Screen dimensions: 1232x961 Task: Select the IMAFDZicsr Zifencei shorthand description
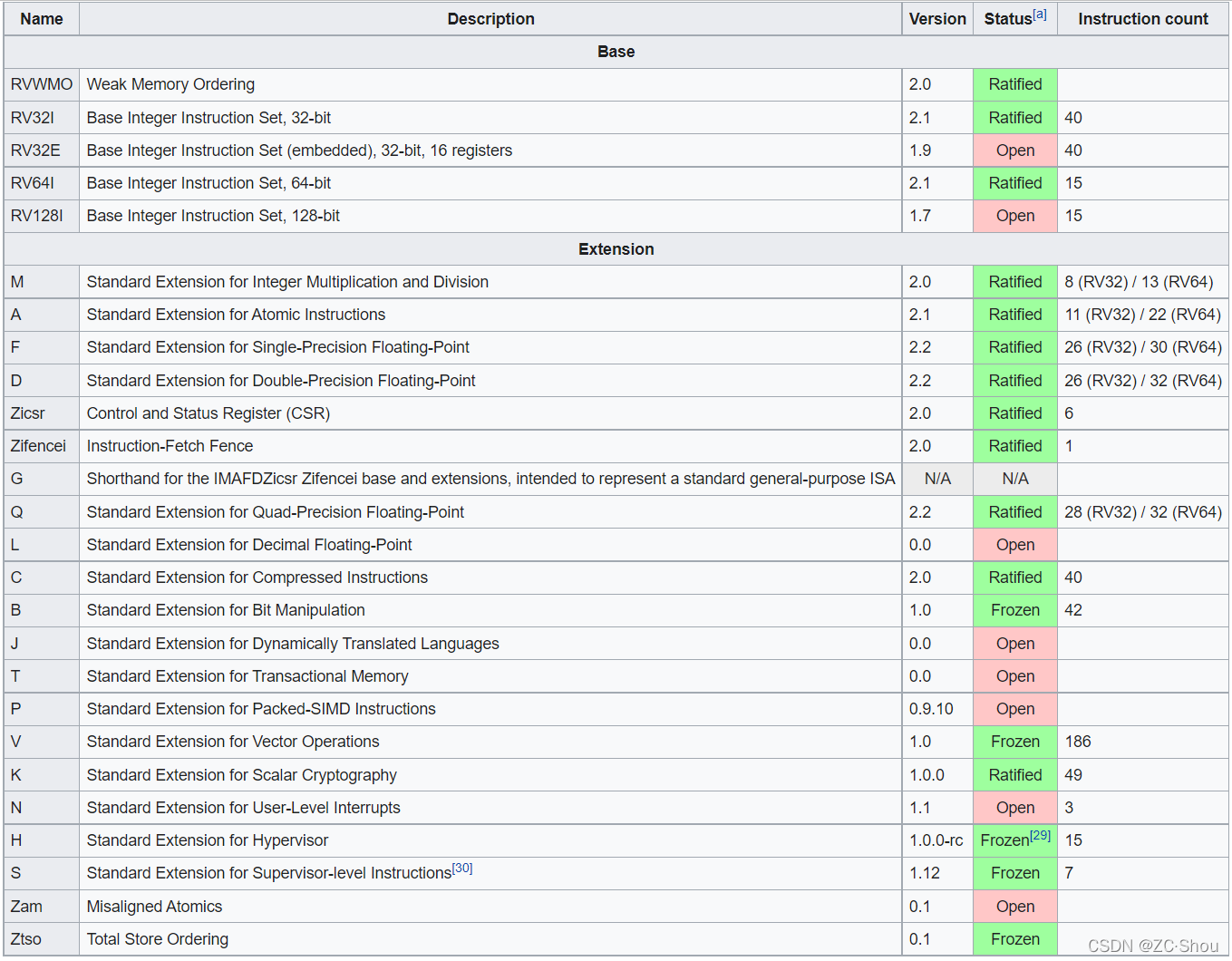click(x=490, y=479)
